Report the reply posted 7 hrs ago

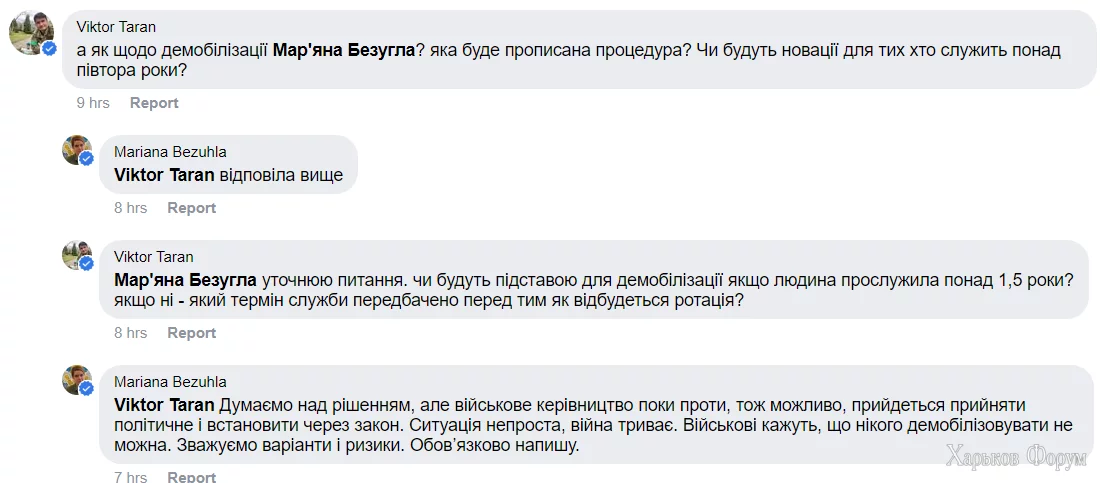tap(191, 477)
